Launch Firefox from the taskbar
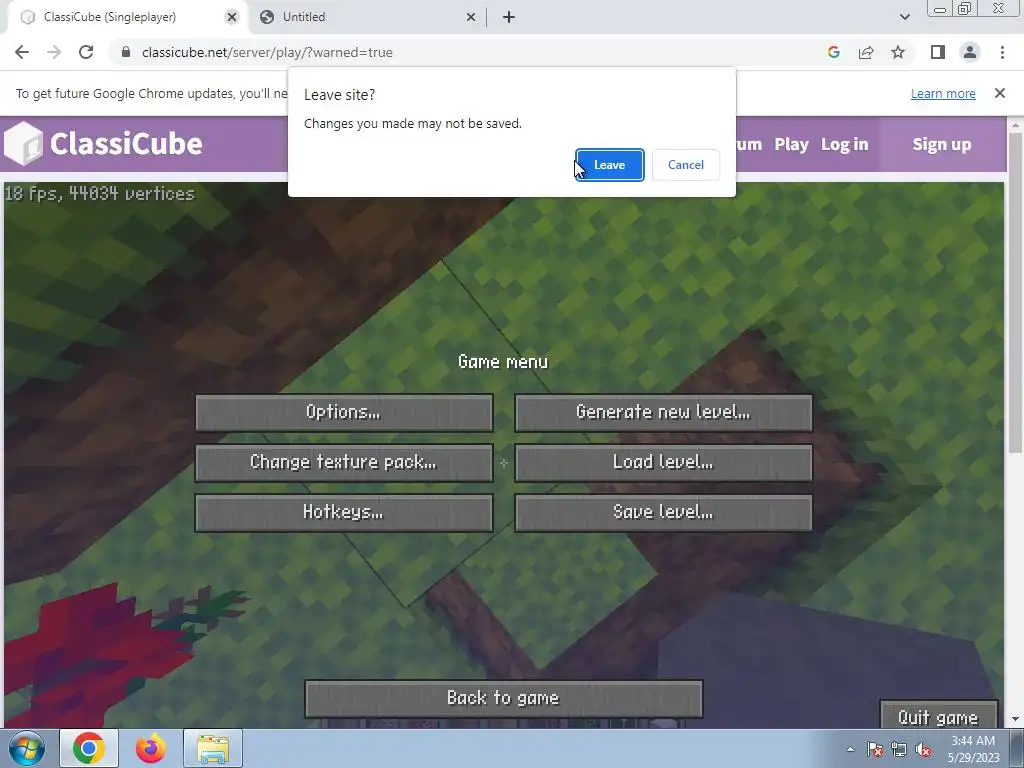 coord(151,748)
